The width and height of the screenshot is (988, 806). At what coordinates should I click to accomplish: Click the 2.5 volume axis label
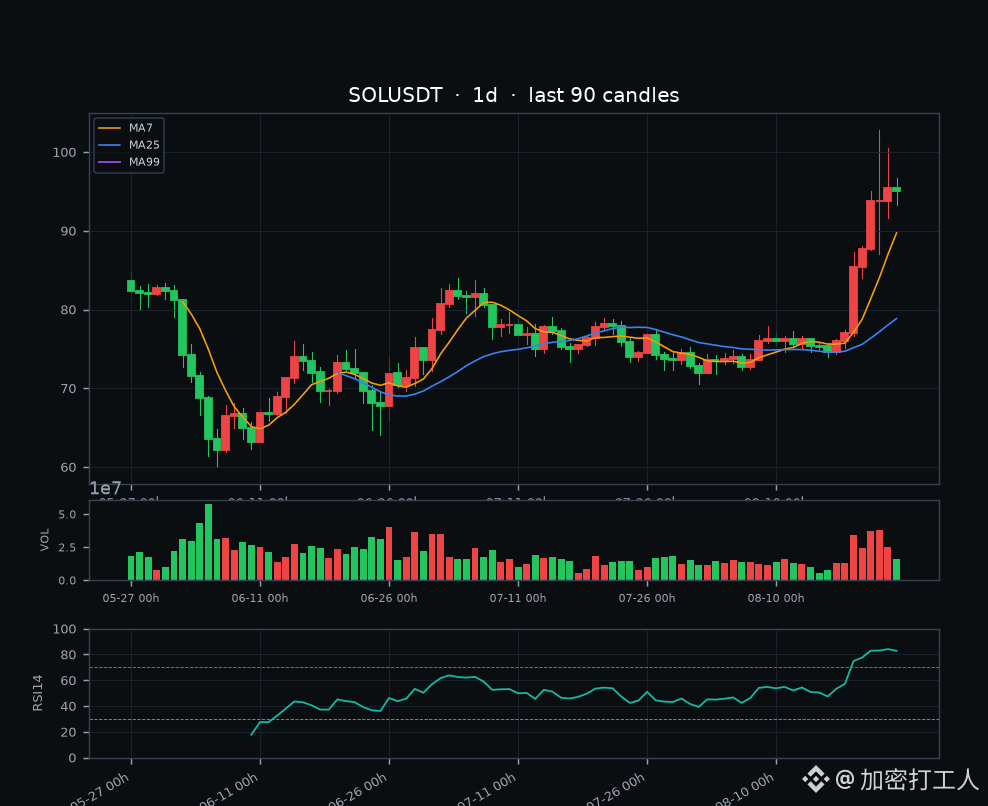point(67,548)
